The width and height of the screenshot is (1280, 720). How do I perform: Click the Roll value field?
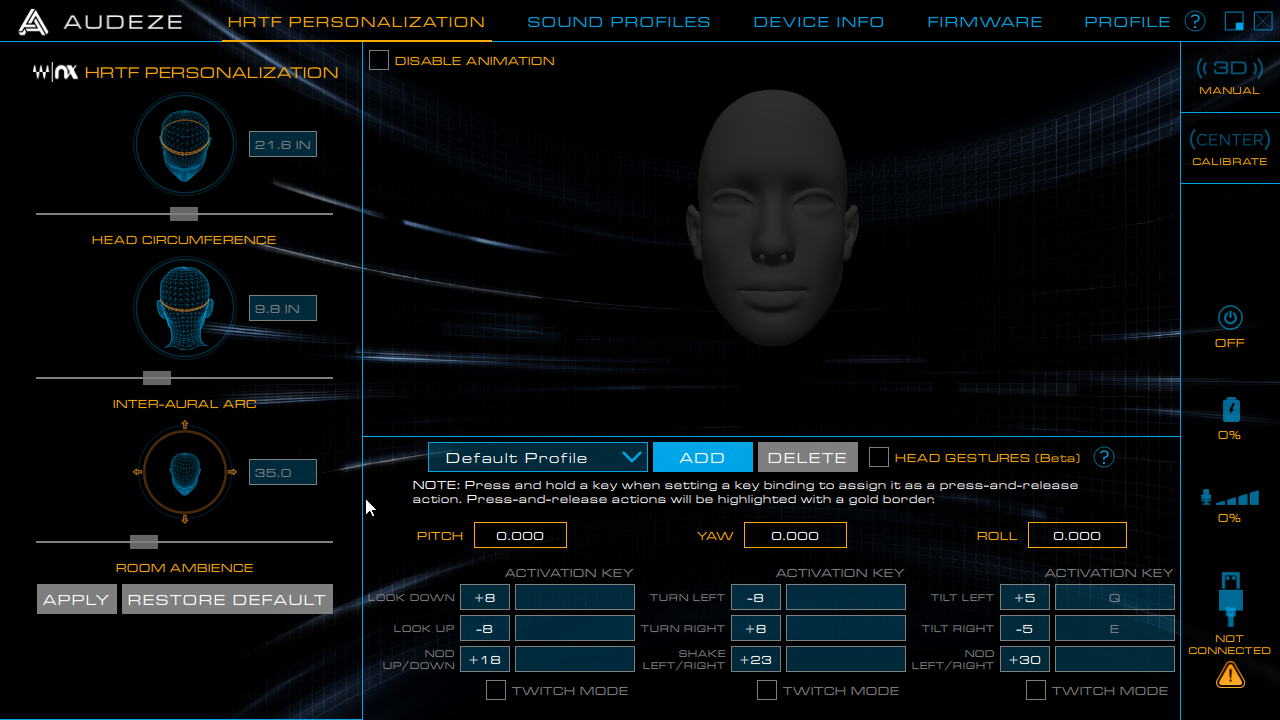pyautogui.click(x=1077, y=535)
